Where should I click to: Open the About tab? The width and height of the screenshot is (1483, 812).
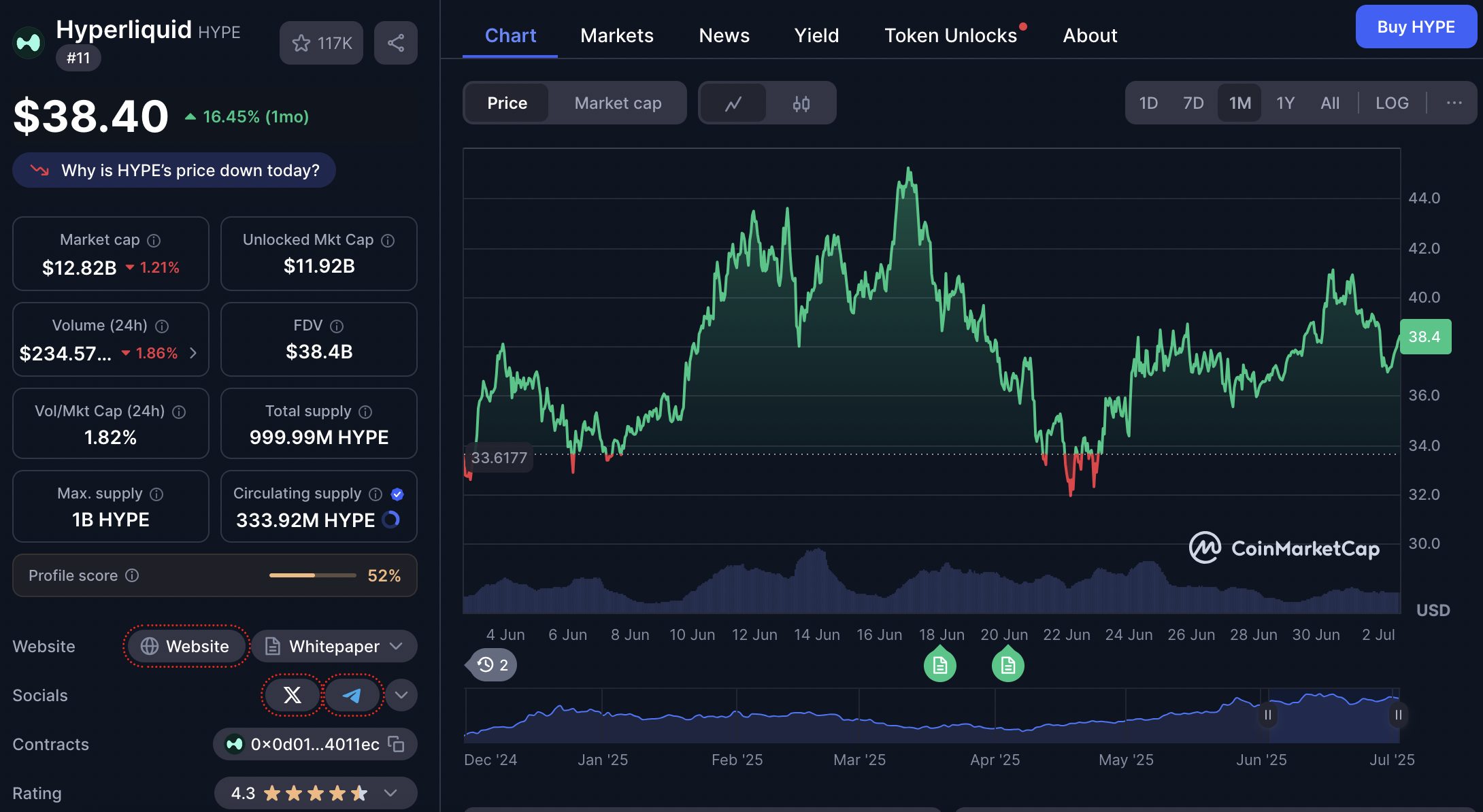click(x=1090, y=35)
